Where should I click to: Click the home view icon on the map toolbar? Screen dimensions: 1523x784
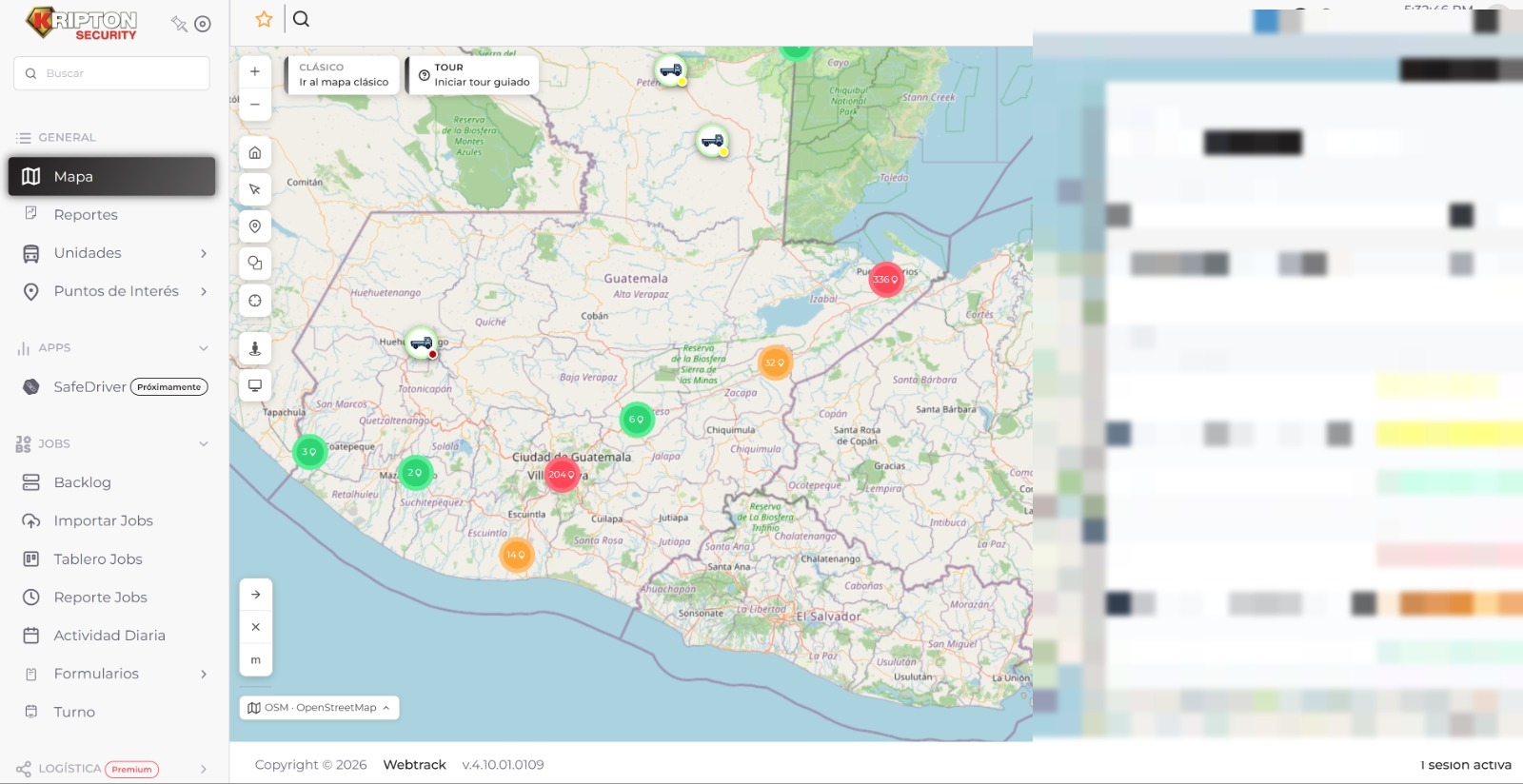click(255, 152)
